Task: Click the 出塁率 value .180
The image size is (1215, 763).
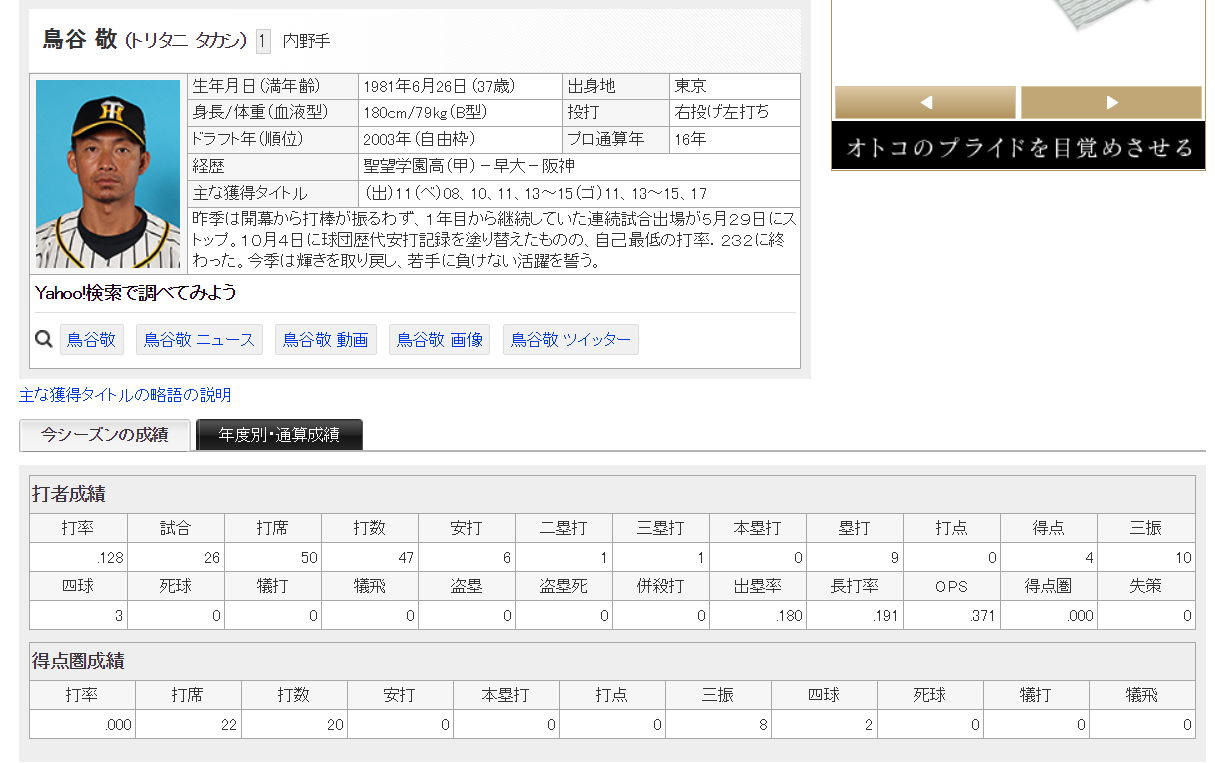Action: (x=757, y=616)
